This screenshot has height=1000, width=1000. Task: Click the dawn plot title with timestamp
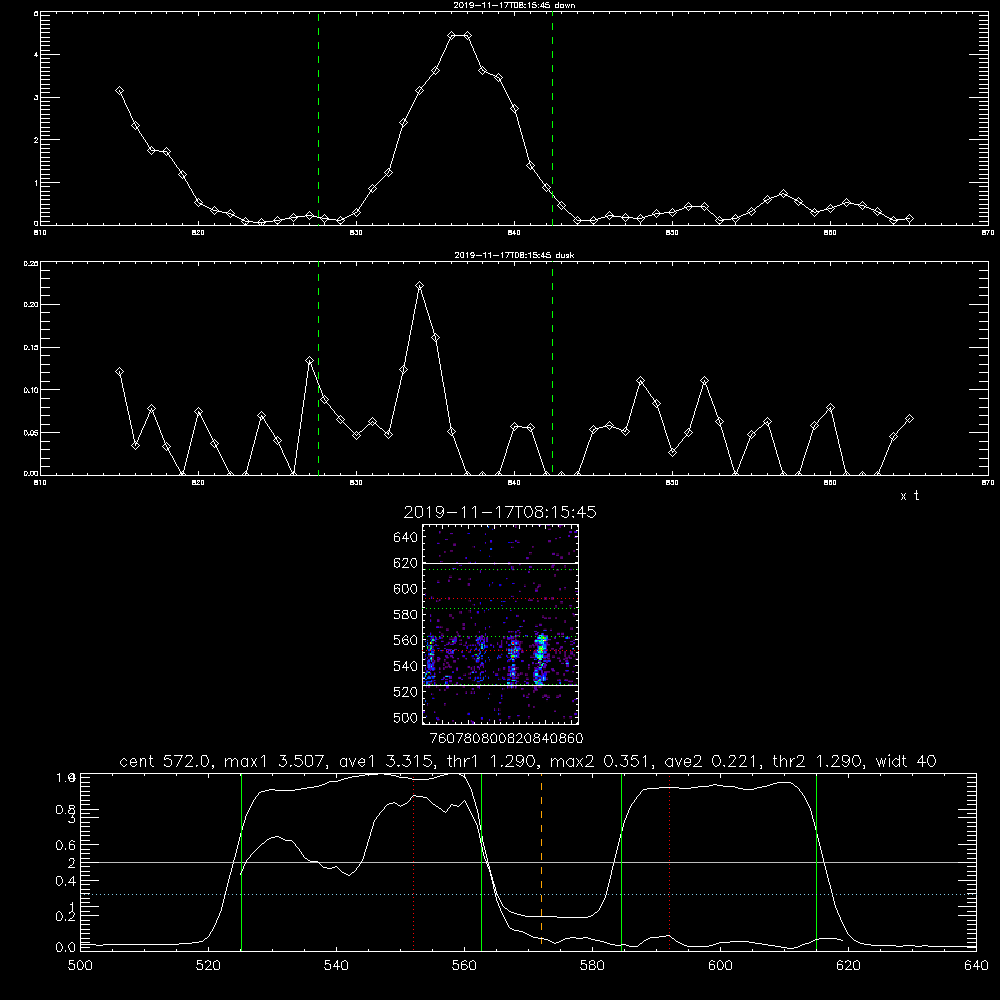coord(513,5)
